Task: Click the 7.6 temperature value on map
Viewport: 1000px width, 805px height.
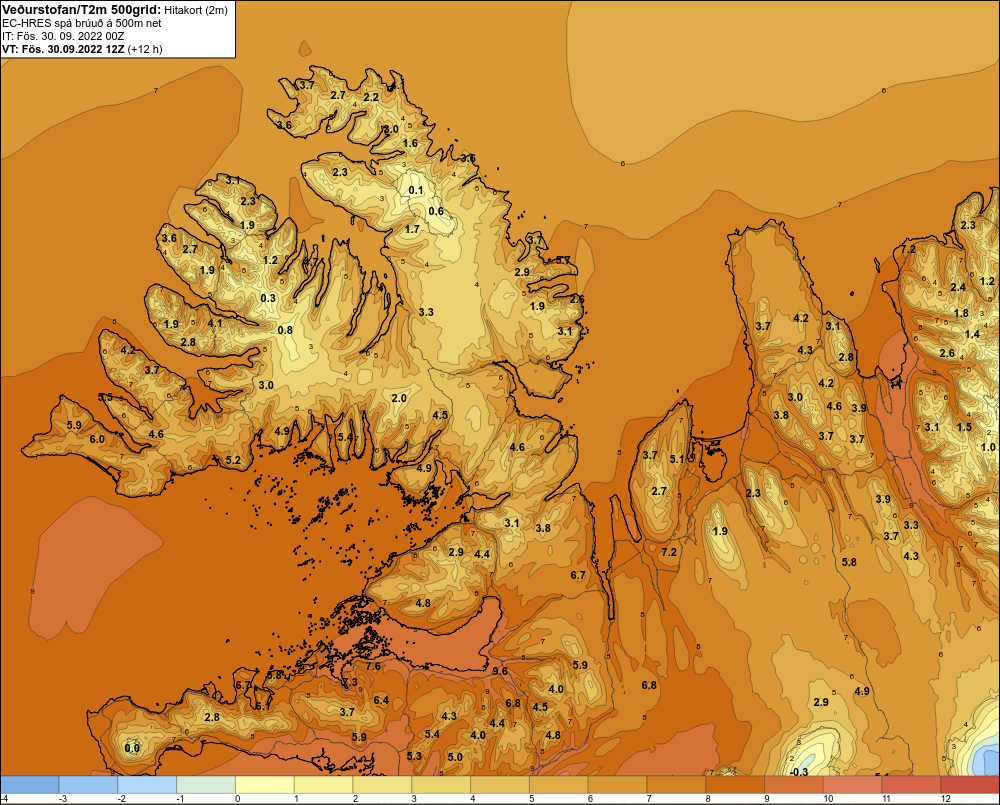Action: 373,666
